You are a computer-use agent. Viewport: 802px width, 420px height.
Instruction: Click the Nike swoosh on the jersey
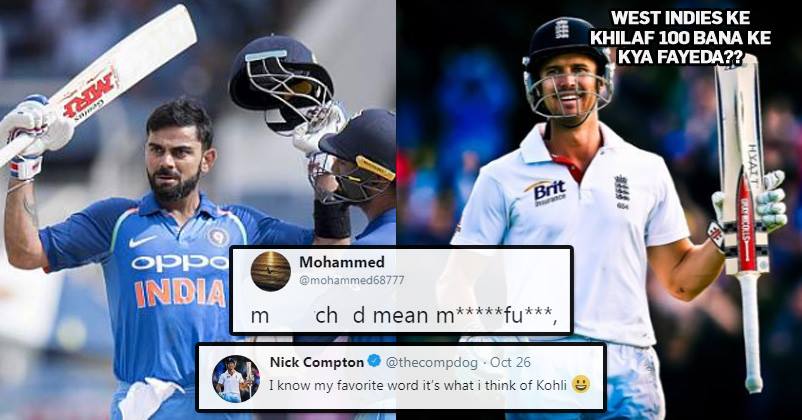(142, 241)
